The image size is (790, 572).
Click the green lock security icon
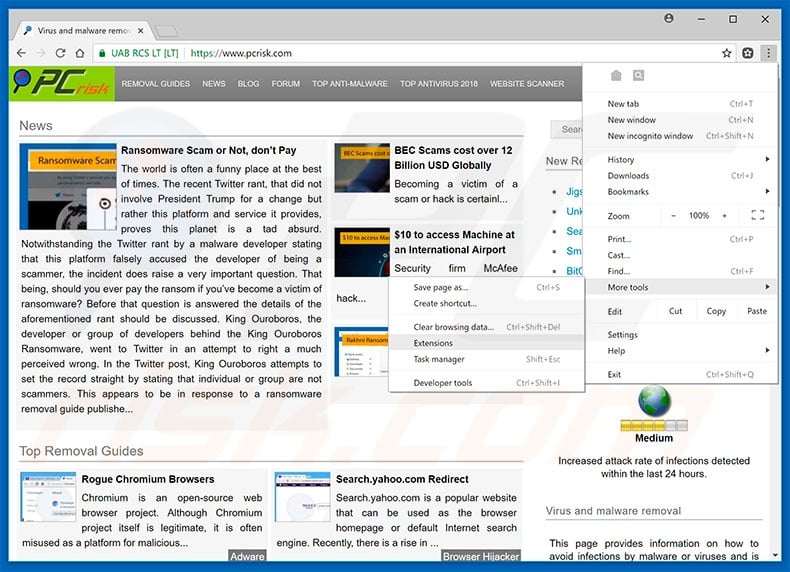102,53
